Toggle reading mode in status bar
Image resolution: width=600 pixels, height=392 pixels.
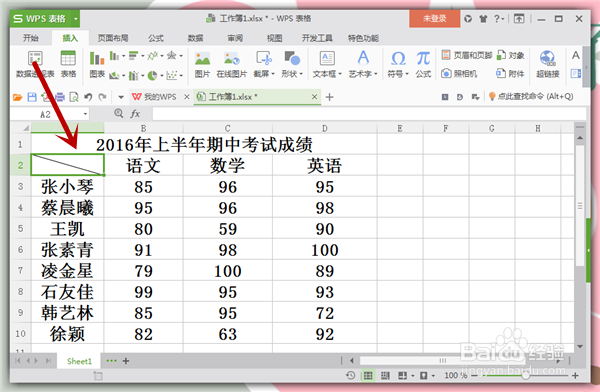click(402, 376)
